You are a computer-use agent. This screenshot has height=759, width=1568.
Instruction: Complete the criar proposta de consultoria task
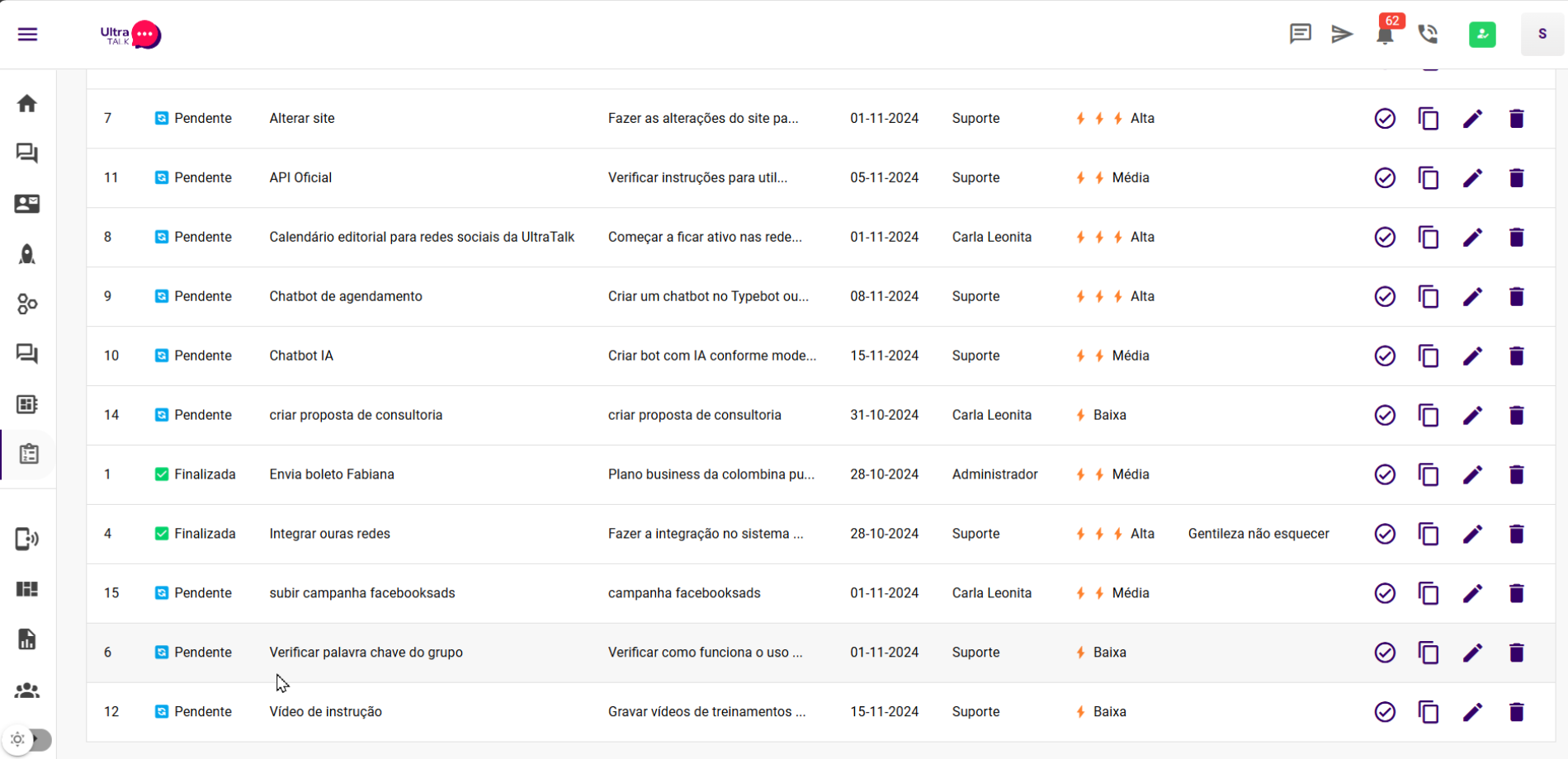tap(1385, 416)
